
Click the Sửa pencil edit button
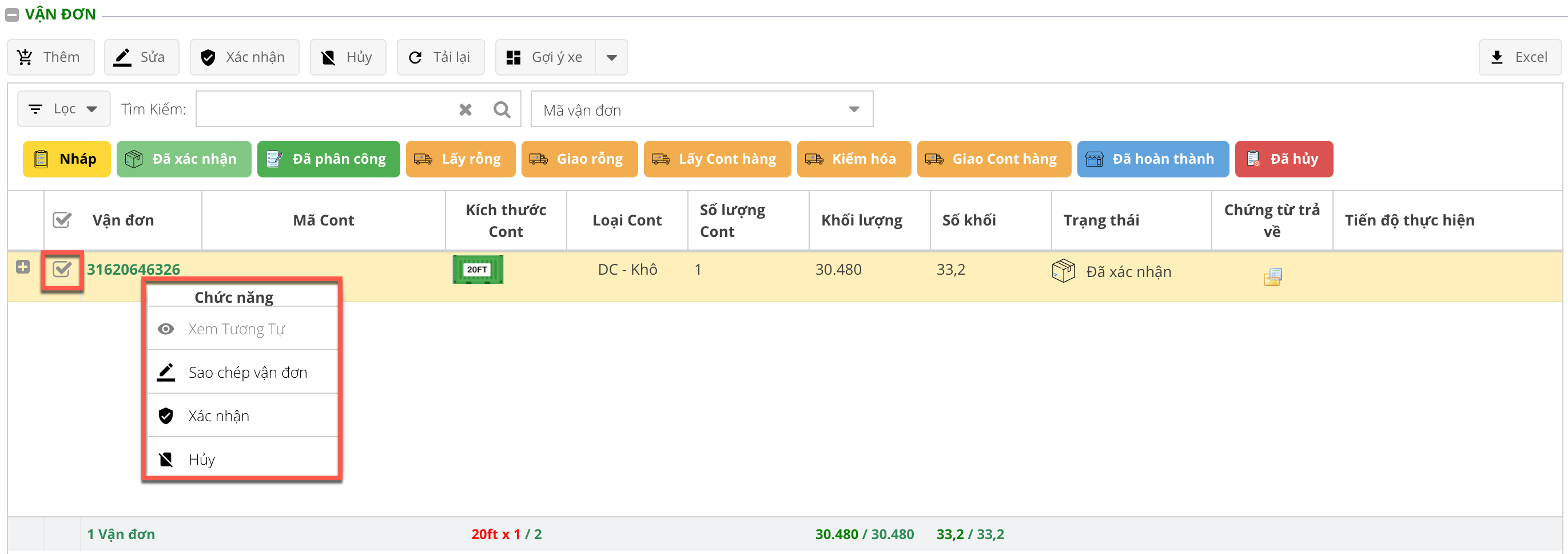pyautogui.click(x=141, y=57)
